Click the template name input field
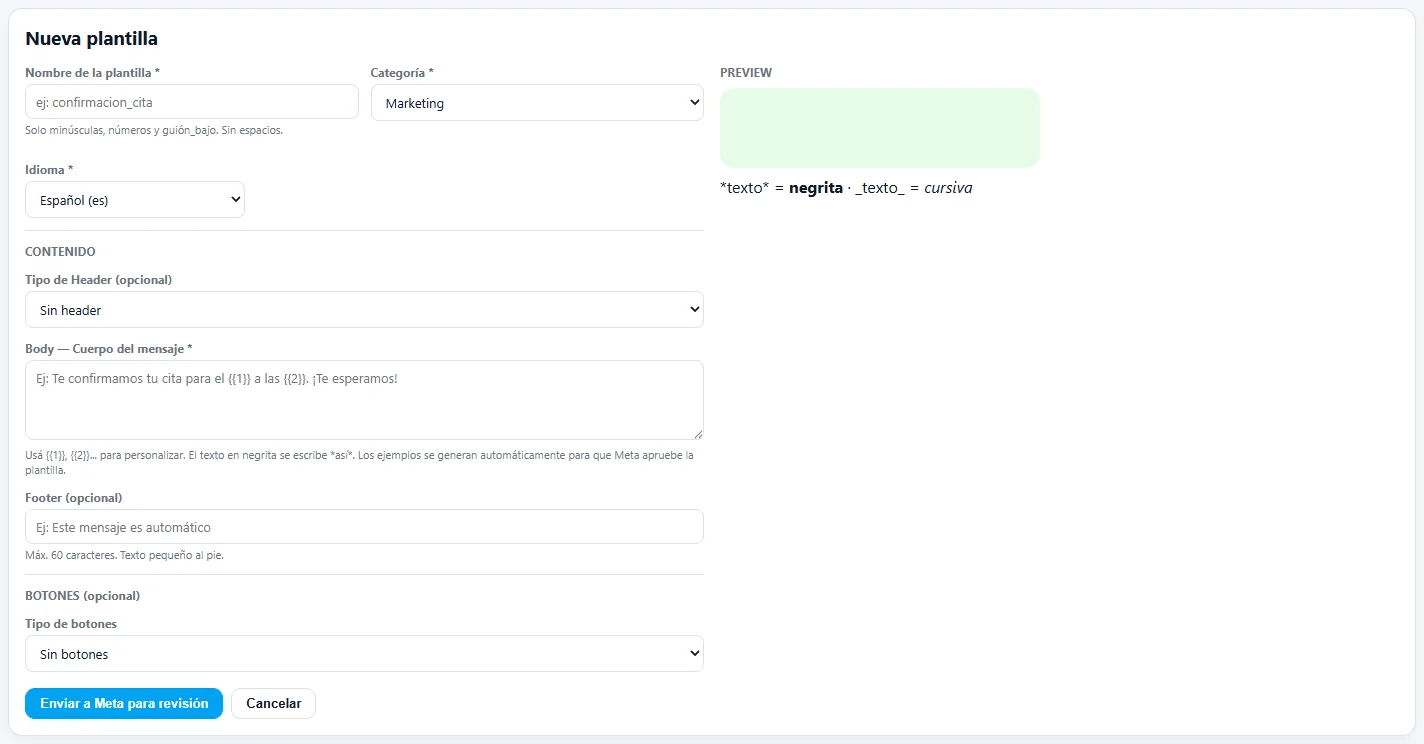1424x744 pixels. (x=191, y=102)
